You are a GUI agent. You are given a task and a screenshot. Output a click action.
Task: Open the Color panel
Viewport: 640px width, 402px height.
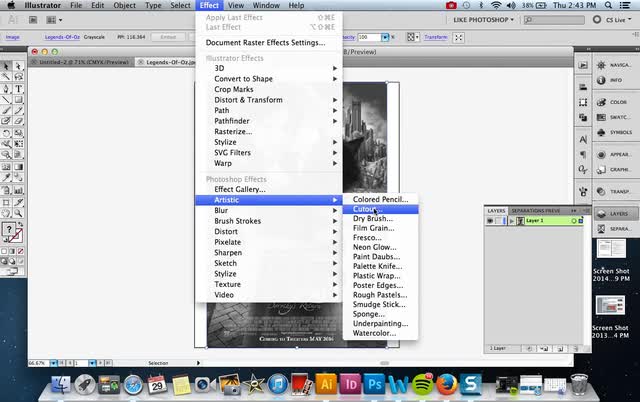[613, 102]
